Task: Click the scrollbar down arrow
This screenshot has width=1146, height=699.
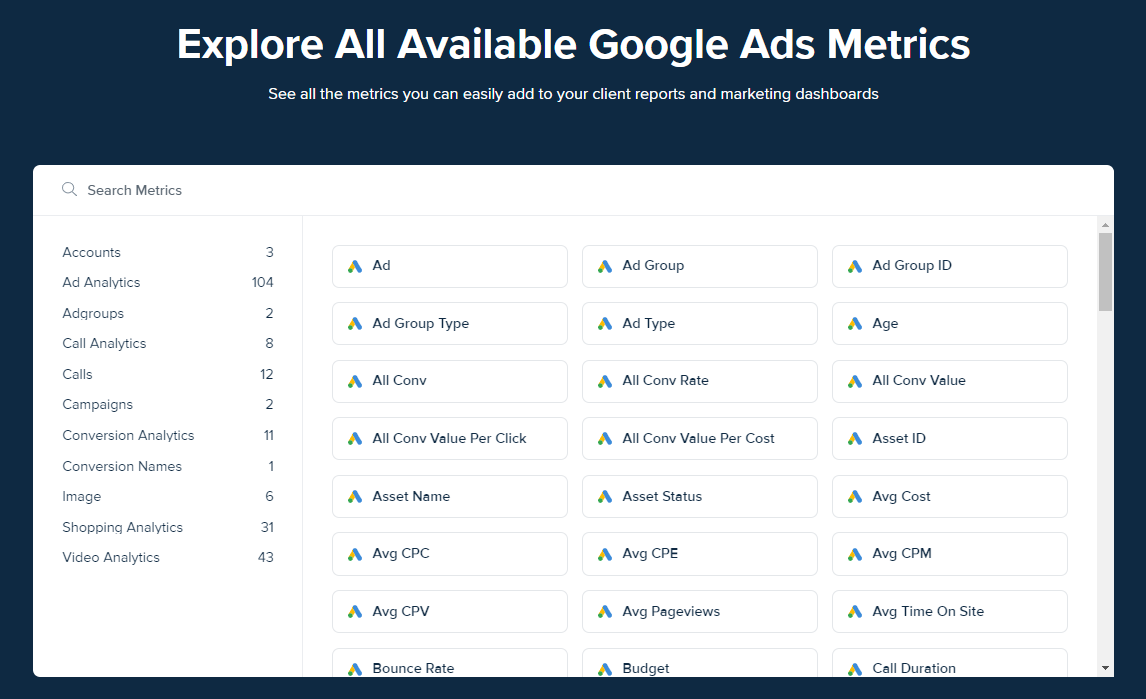Action: pos(1105,668)
